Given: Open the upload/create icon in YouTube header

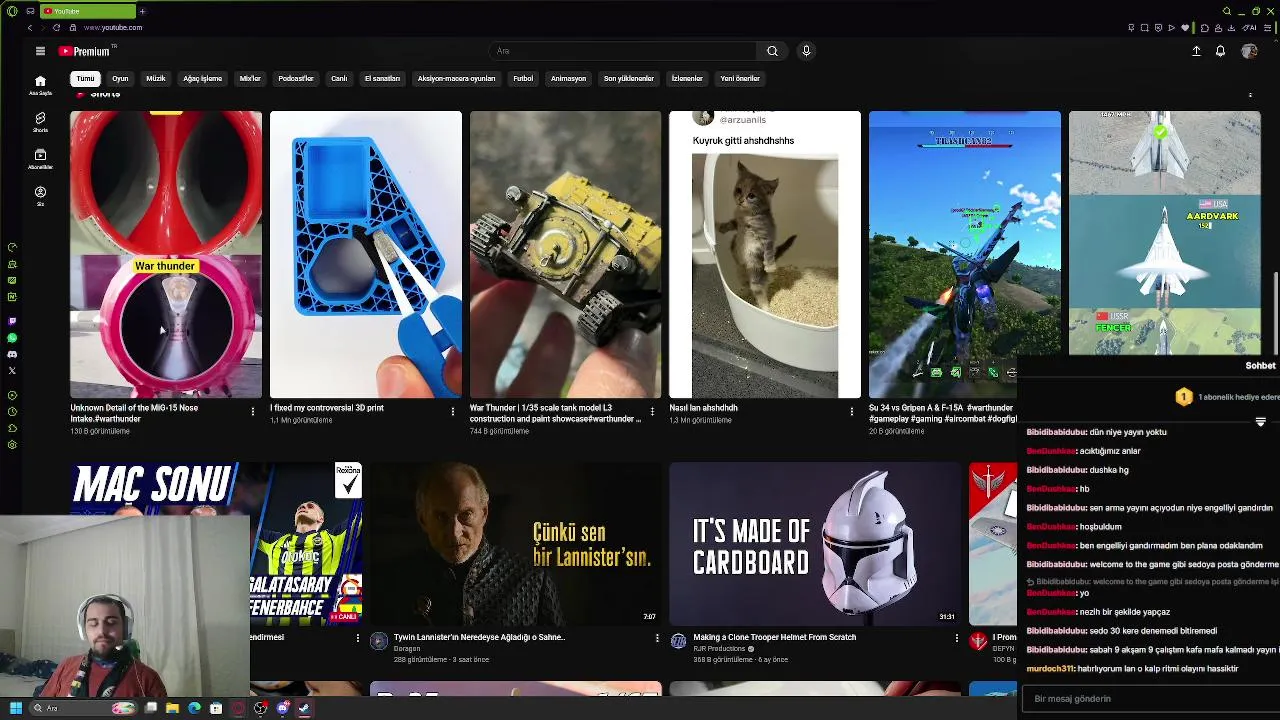Looking at the screenshot, I should [1196, 51].
